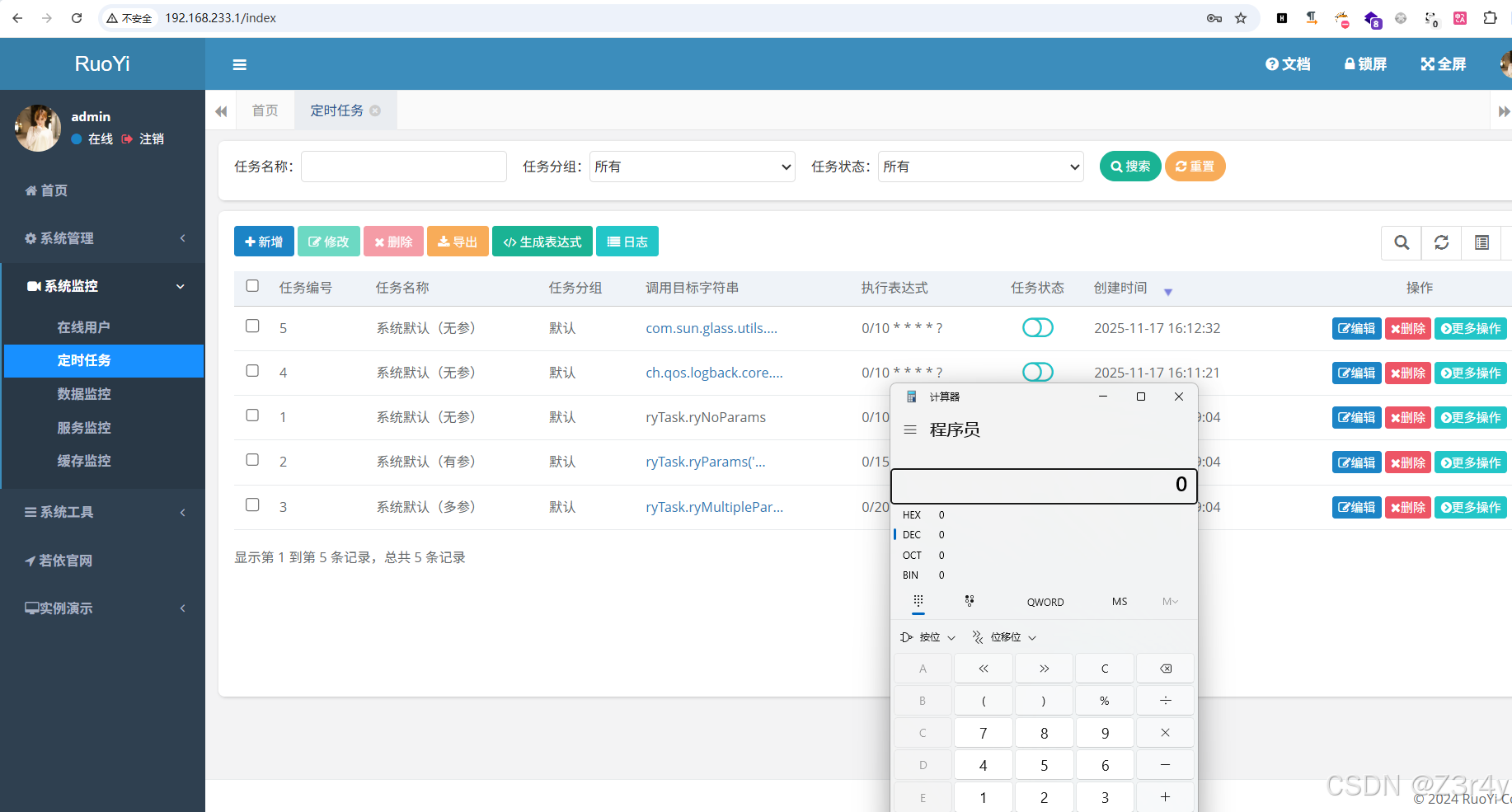
Task: Toggle the status switch for task 4
Action: [x=1037, y=372]
